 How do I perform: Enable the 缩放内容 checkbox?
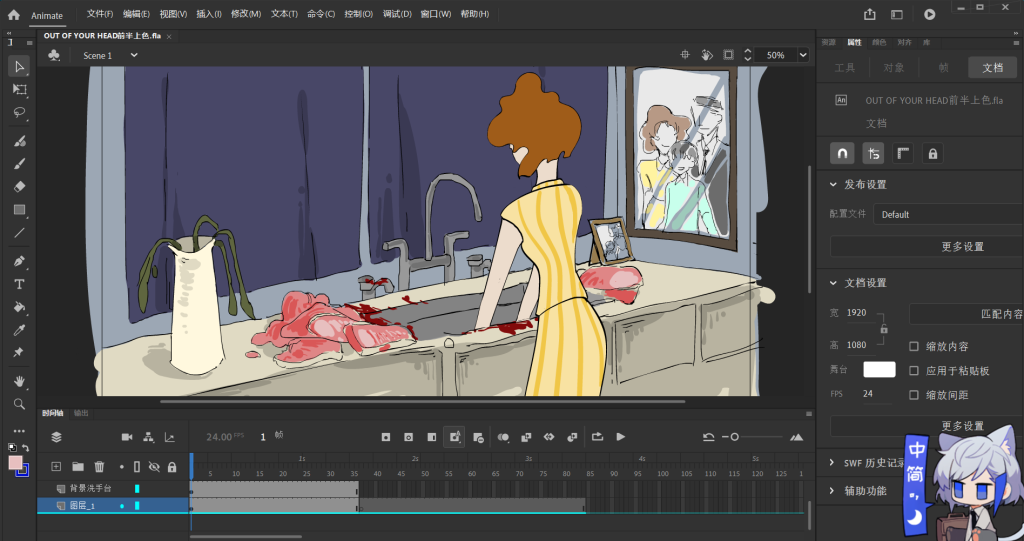[914, 346]
